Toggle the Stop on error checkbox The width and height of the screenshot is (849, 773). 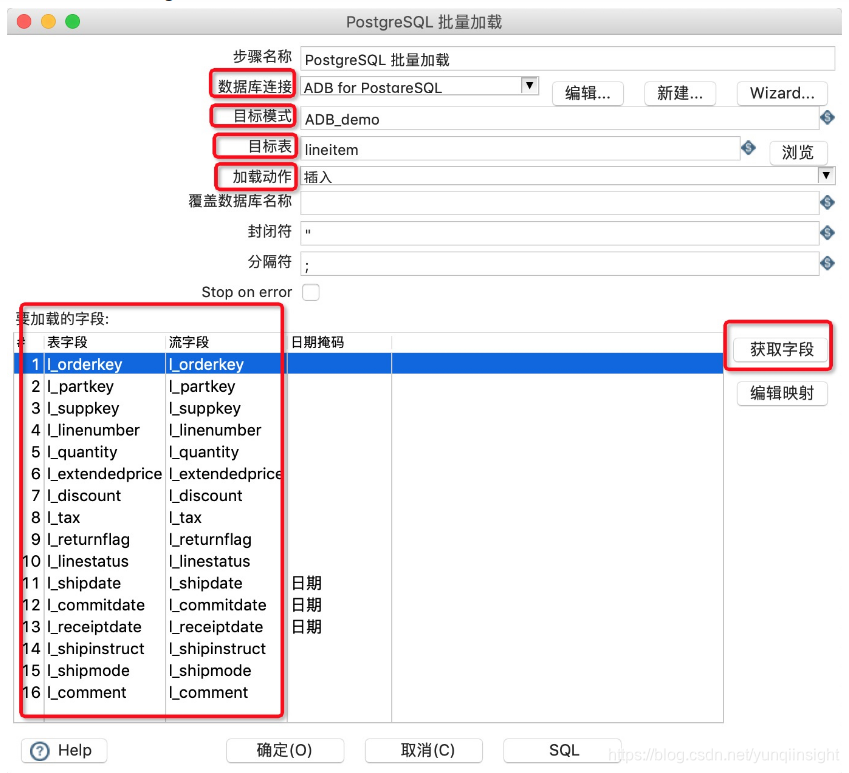pos(311,292)
